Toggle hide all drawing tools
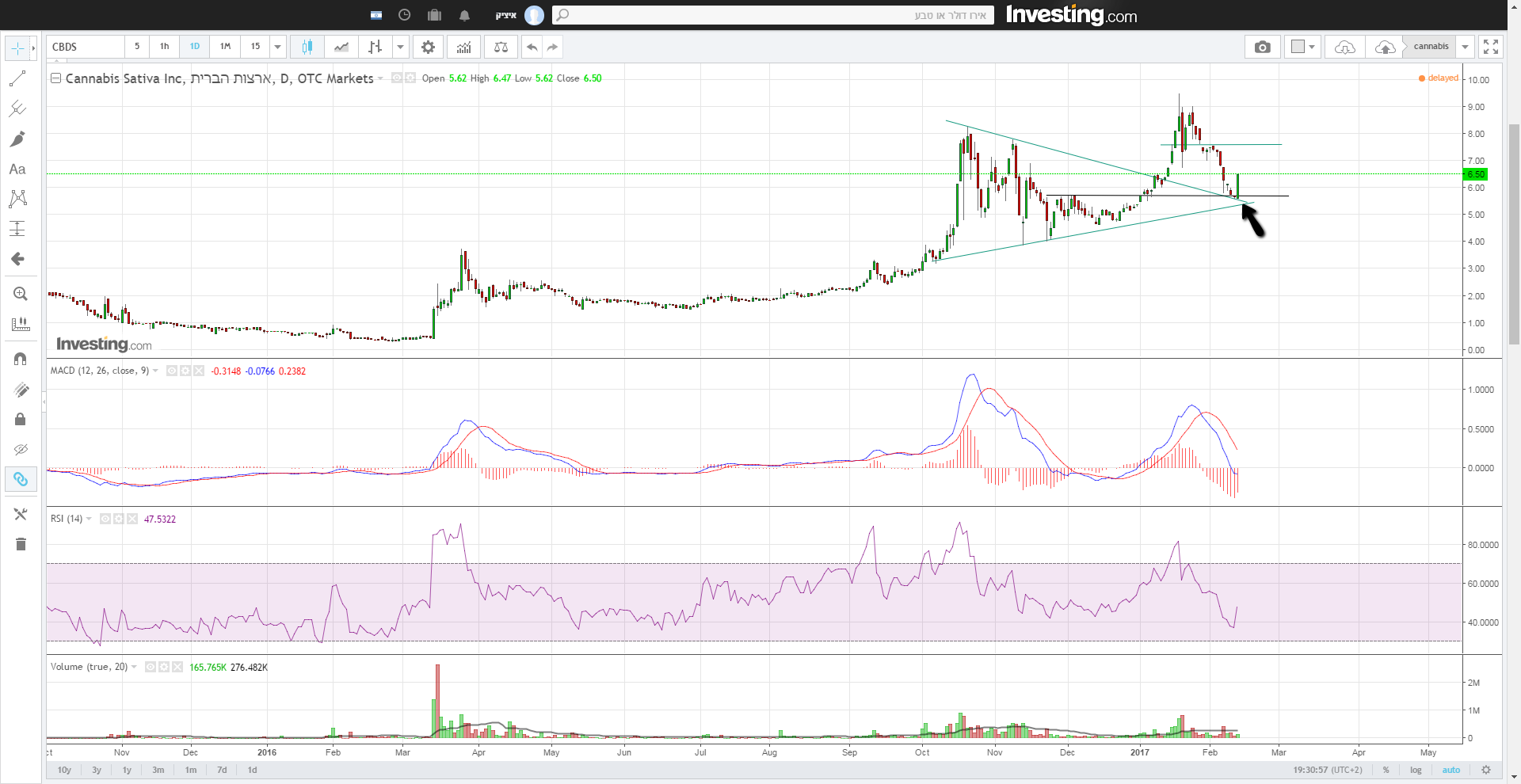Screen dimensions: 1521x784 (x=21, y=449)
